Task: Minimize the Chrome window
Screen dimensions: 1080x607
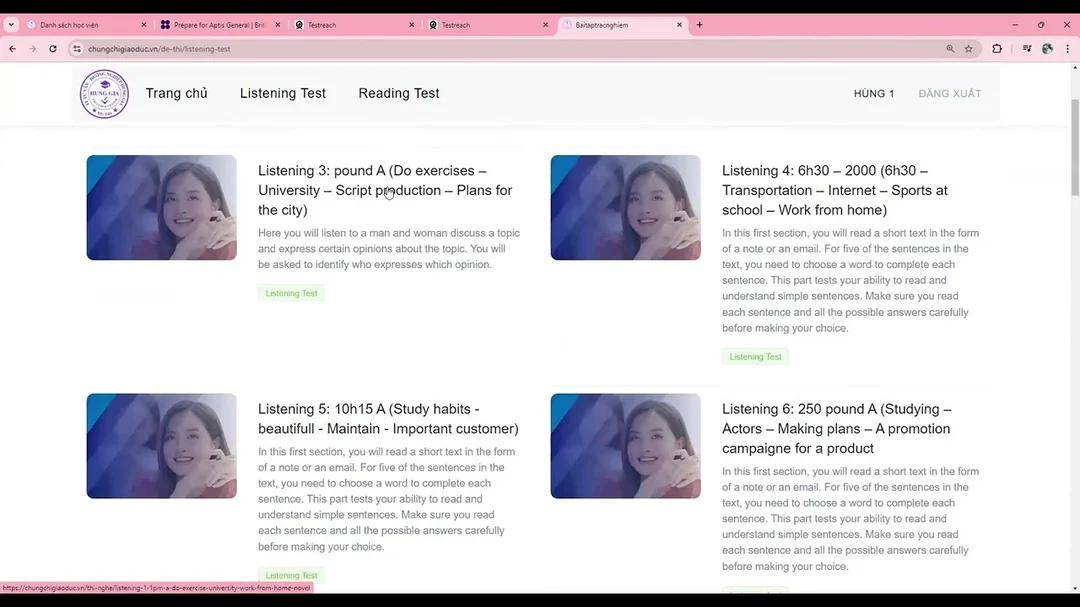Action: click(1015, 25)
